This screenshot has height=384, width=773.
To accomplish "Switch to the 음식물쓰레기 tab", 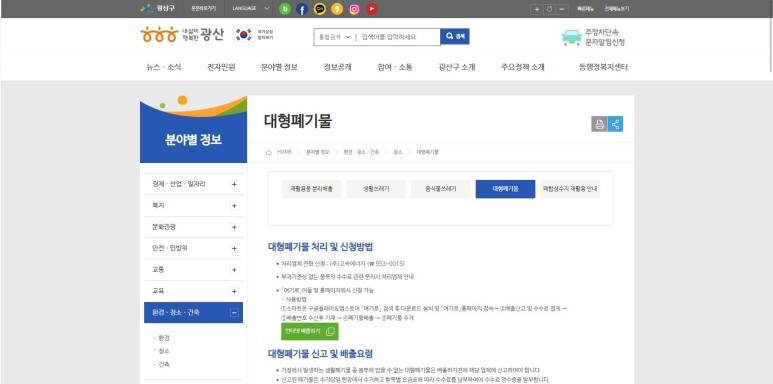I will 441,189.
